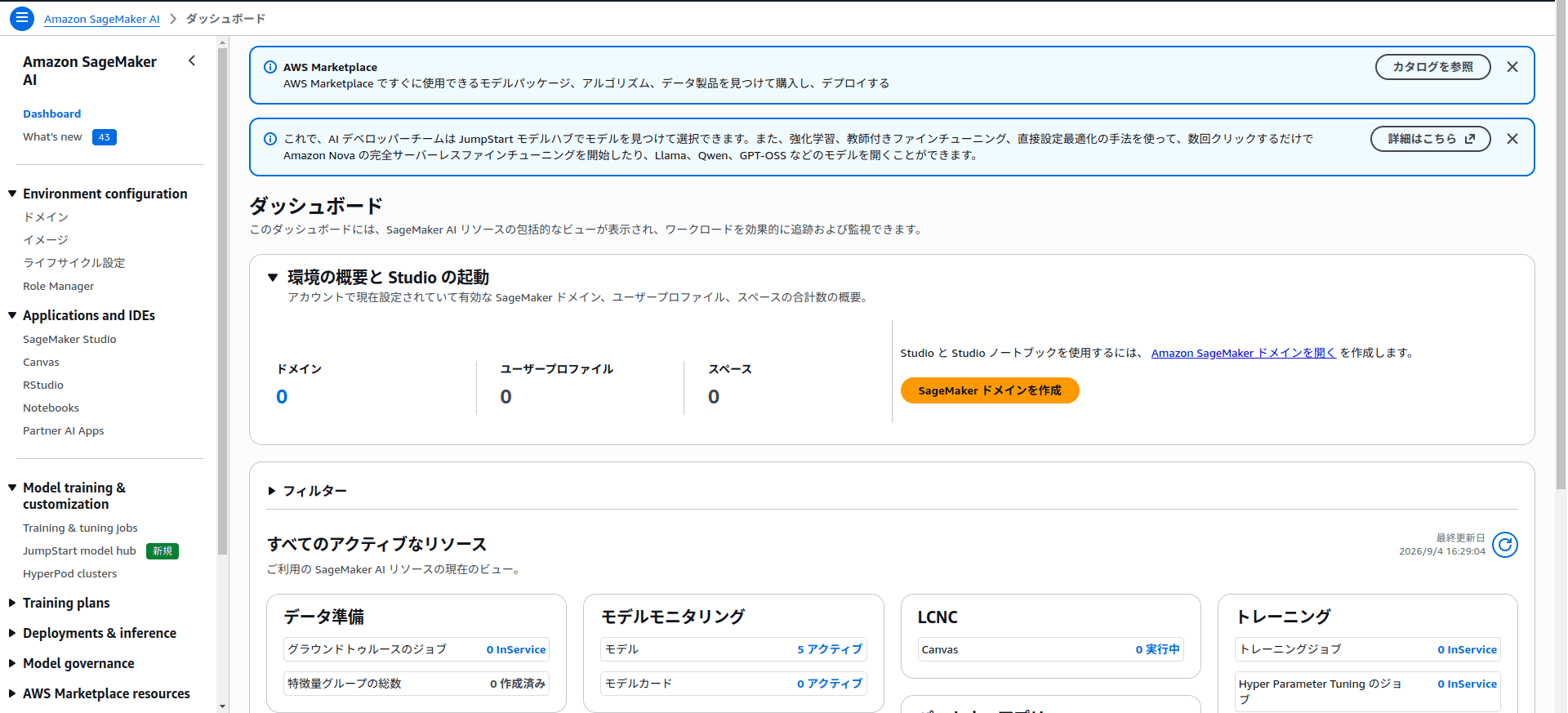Click 0 実行中 for Canvas in LCNC
Screen dimensions: 1568x713
(1157, 649)
